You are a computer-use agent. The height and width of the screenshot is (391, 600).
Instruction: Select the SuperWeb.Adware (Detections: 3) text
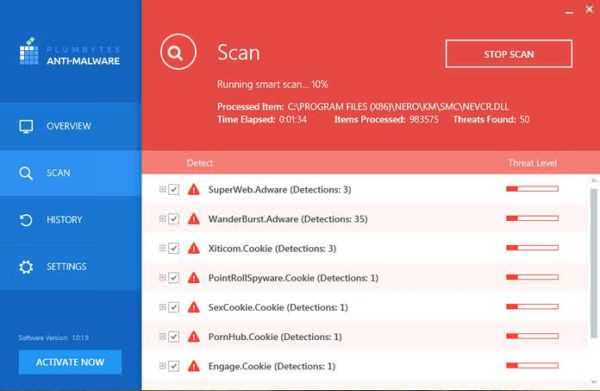click(x=280, y=190)
